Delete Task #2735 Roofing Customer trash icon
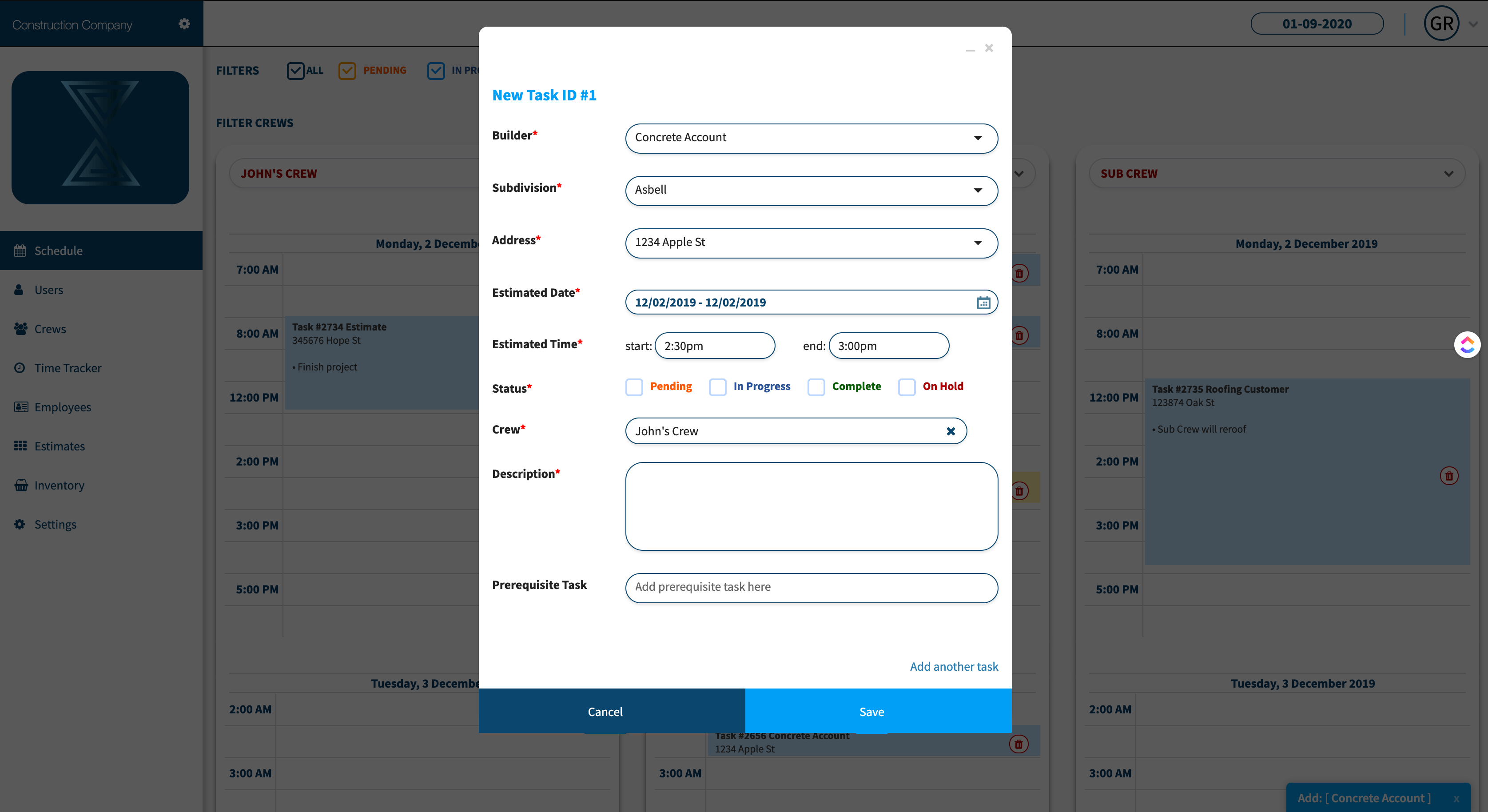The width and height of the screenshot is (1488, 812). click(1449, 476)
